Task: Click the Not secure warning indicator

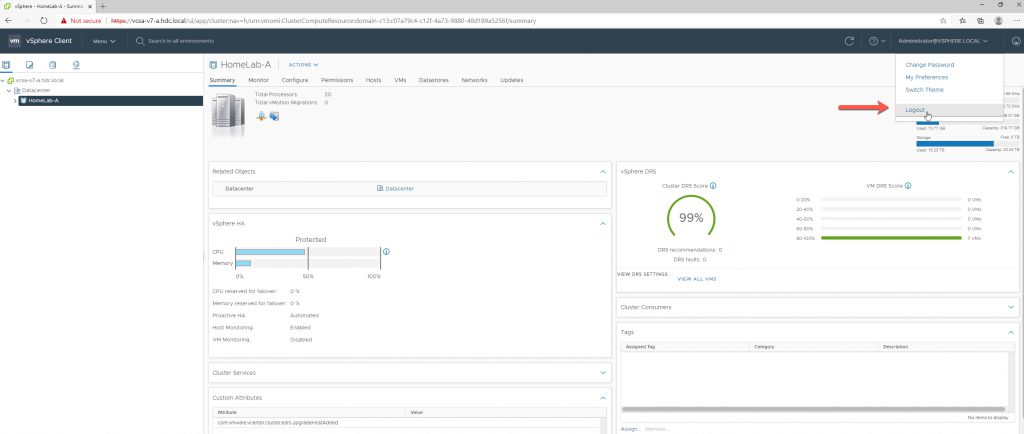Action: tap(81, 21)
